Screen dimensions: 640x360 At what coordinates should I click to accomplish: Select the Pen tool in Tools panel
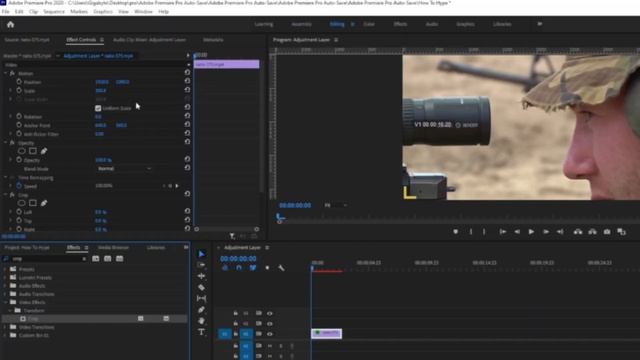(201, 310)
